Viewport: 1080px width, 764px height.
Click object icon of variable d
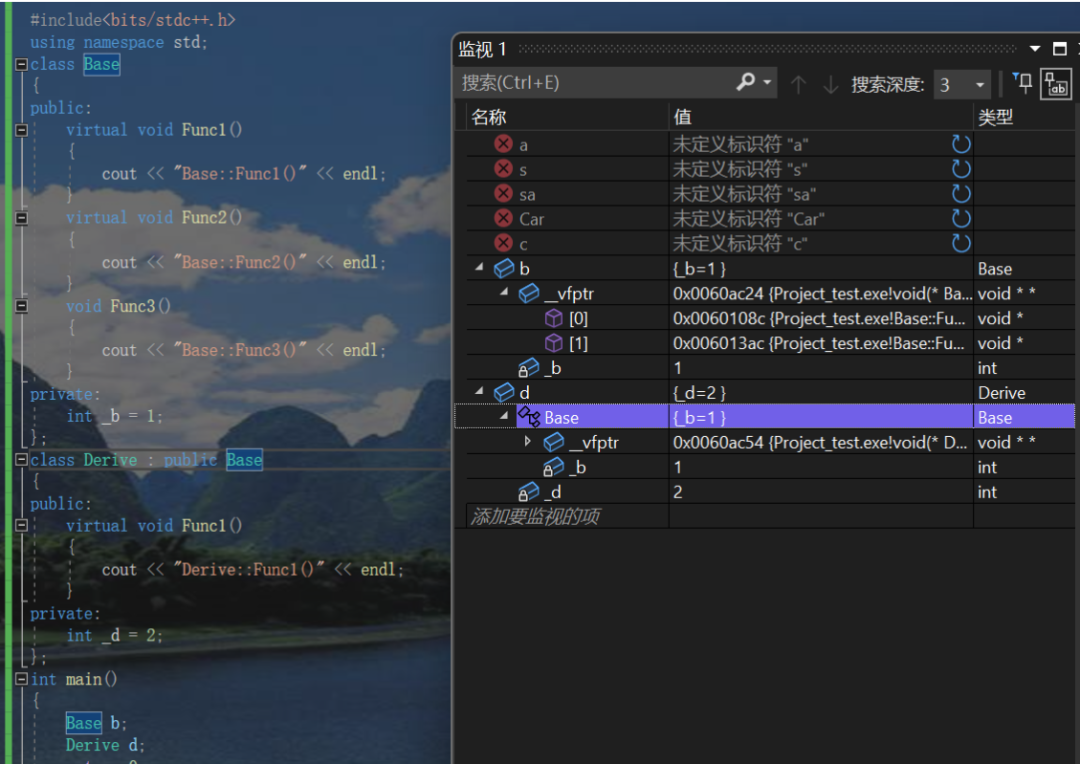[504, 392]
